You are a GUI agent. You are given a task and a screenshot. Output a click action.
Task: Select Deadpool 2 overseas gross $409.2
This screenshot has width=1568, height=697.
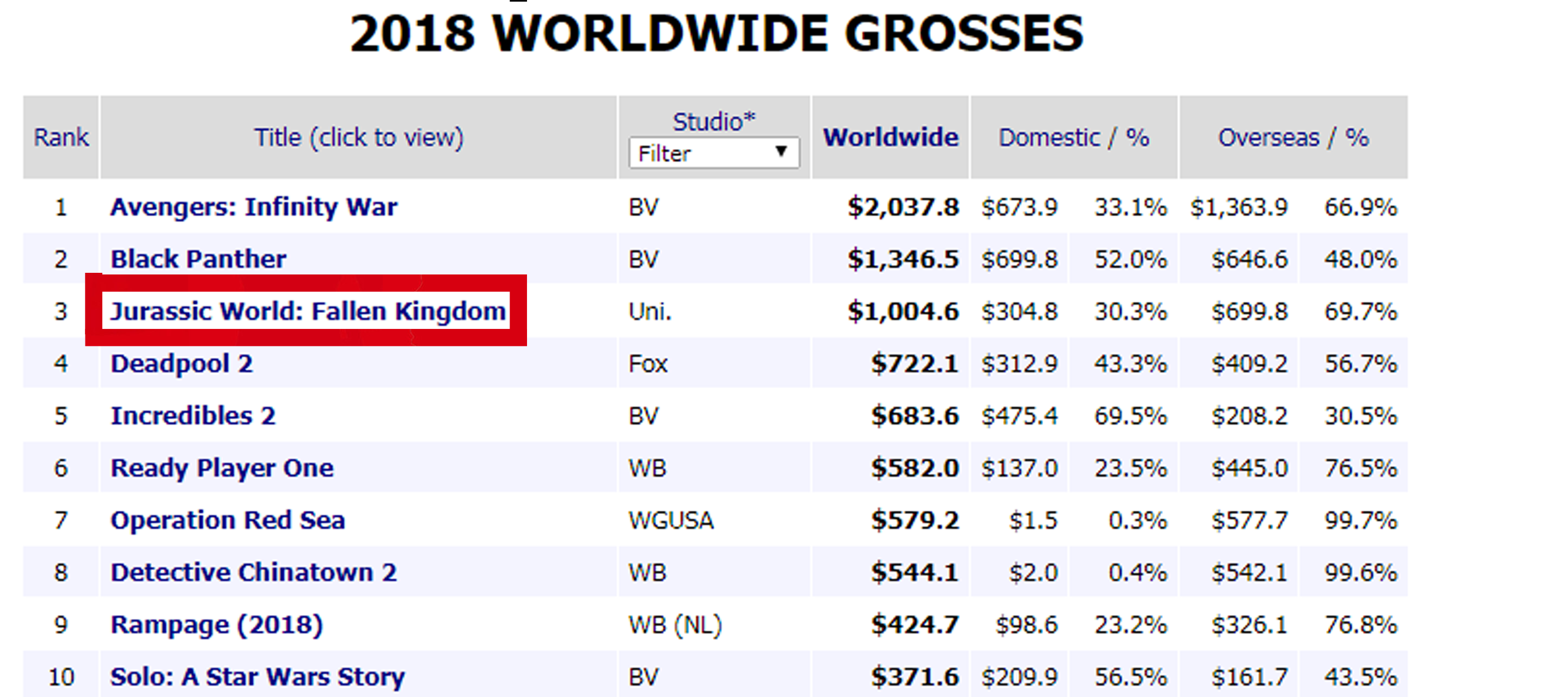1249,364
